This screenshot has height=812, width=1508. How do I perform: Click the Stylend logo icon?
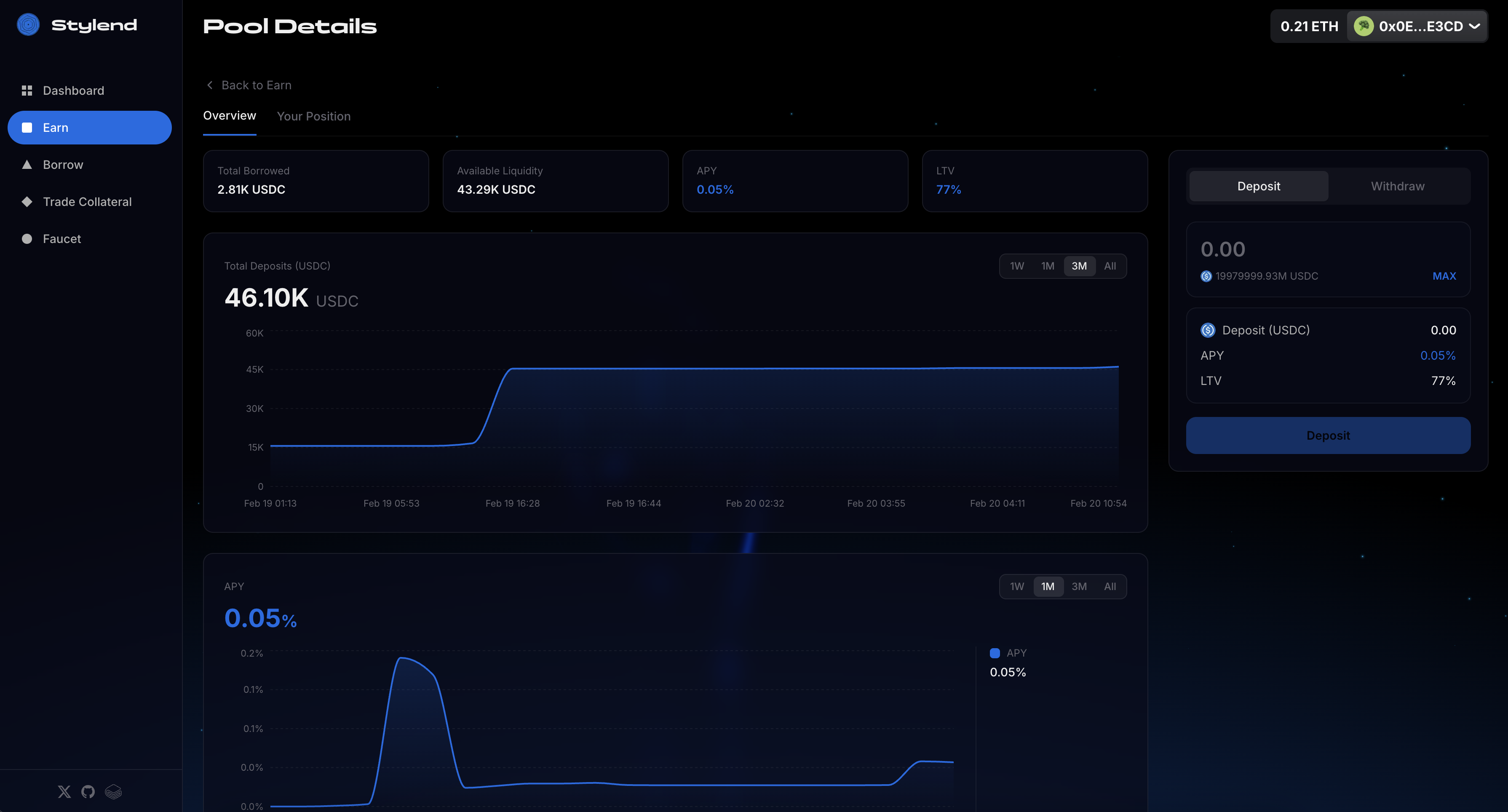pyautogui.click(x=28, y=24)
